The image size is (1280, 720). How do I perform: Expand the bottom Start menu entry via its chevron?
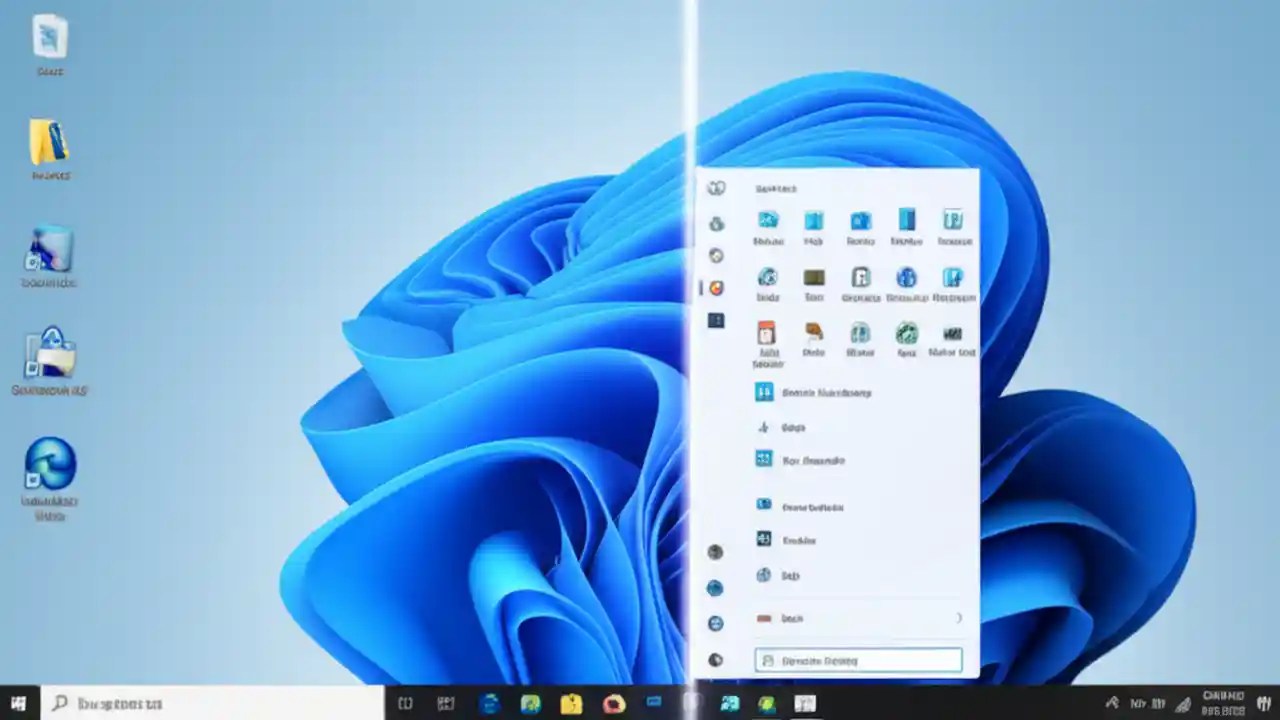click(960, 619)
